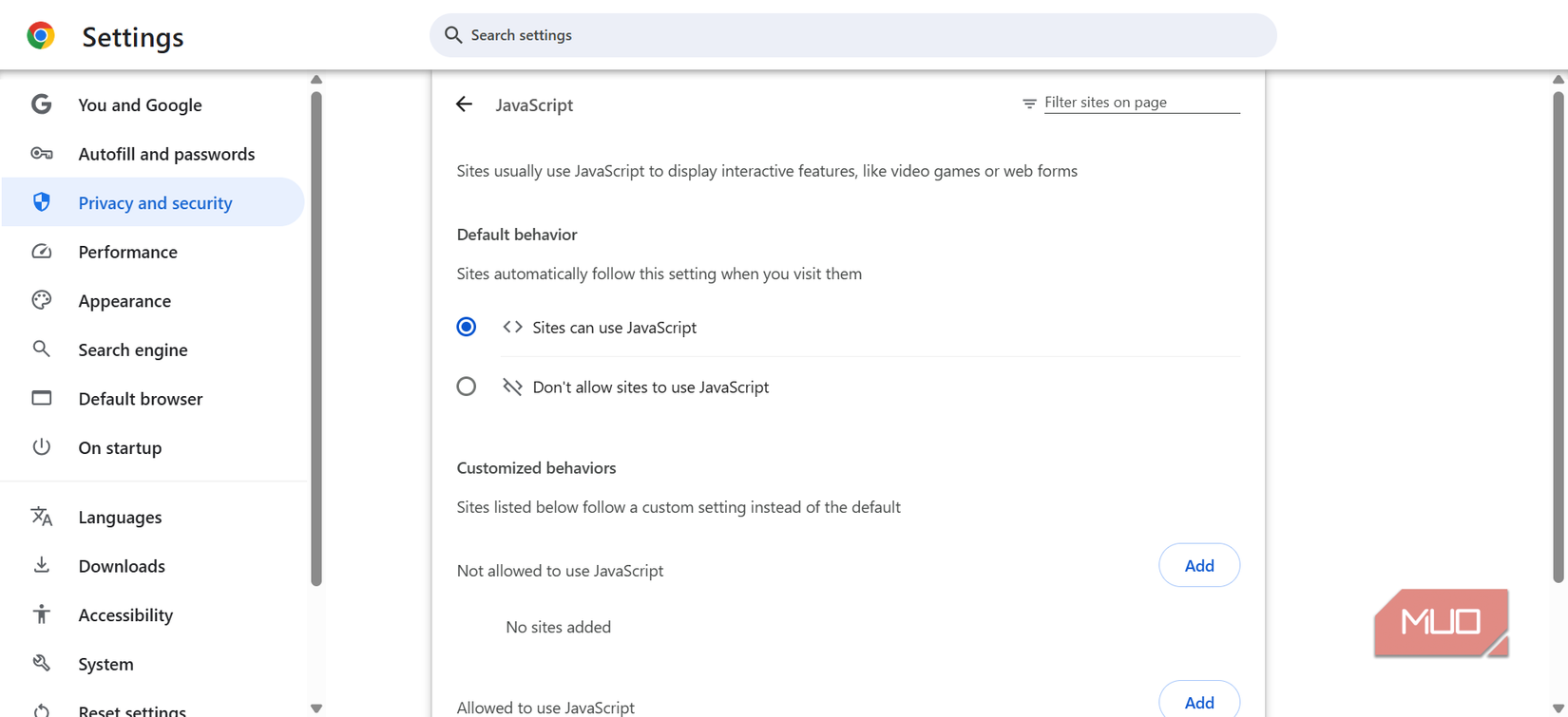Screen dimensions: 1568x717
Task: Focus the Filter sites on page field
Action: click(x=1141, y=103)
